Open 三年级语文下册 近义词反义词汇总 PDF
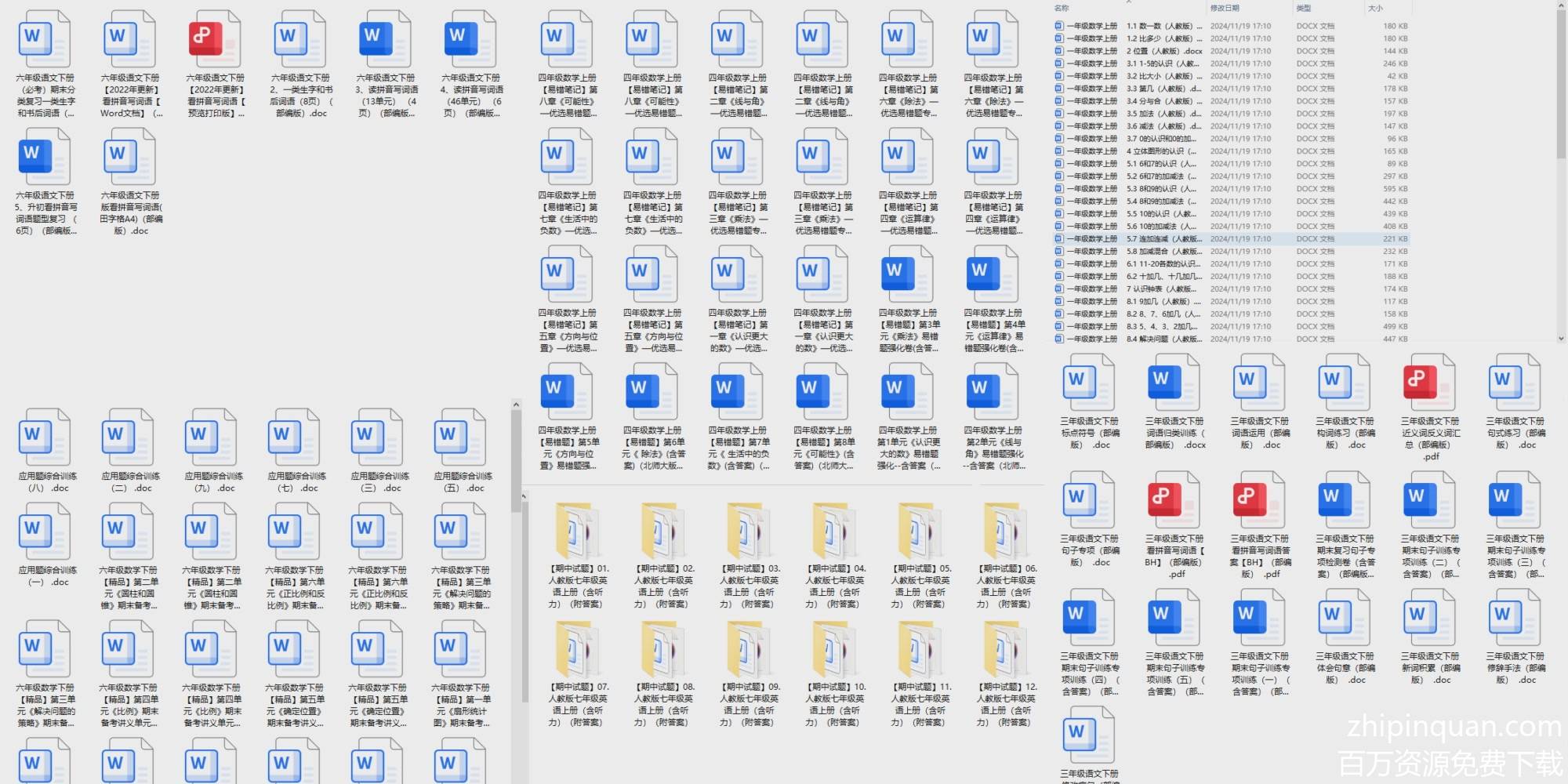This screenshot has width=1568, height=784. [1430, 384]
